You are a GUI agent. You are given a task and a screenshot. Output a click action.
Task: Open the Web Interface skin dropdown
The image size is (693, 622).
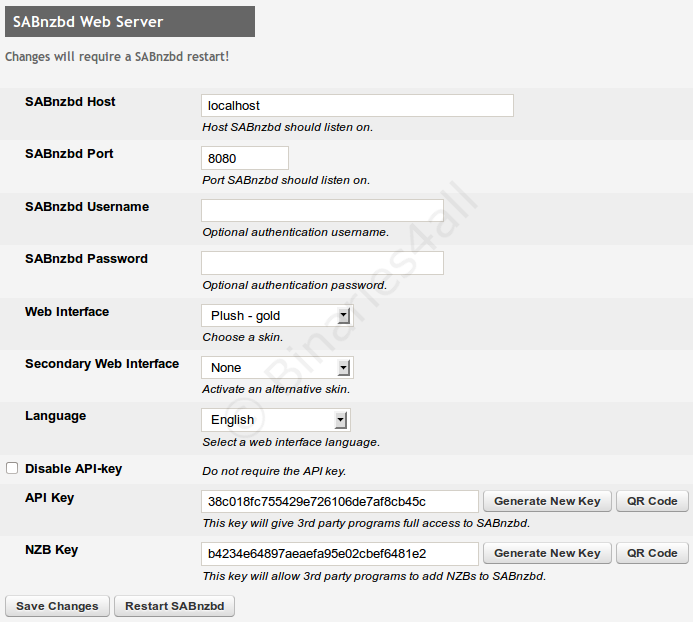tap(277, 316)
